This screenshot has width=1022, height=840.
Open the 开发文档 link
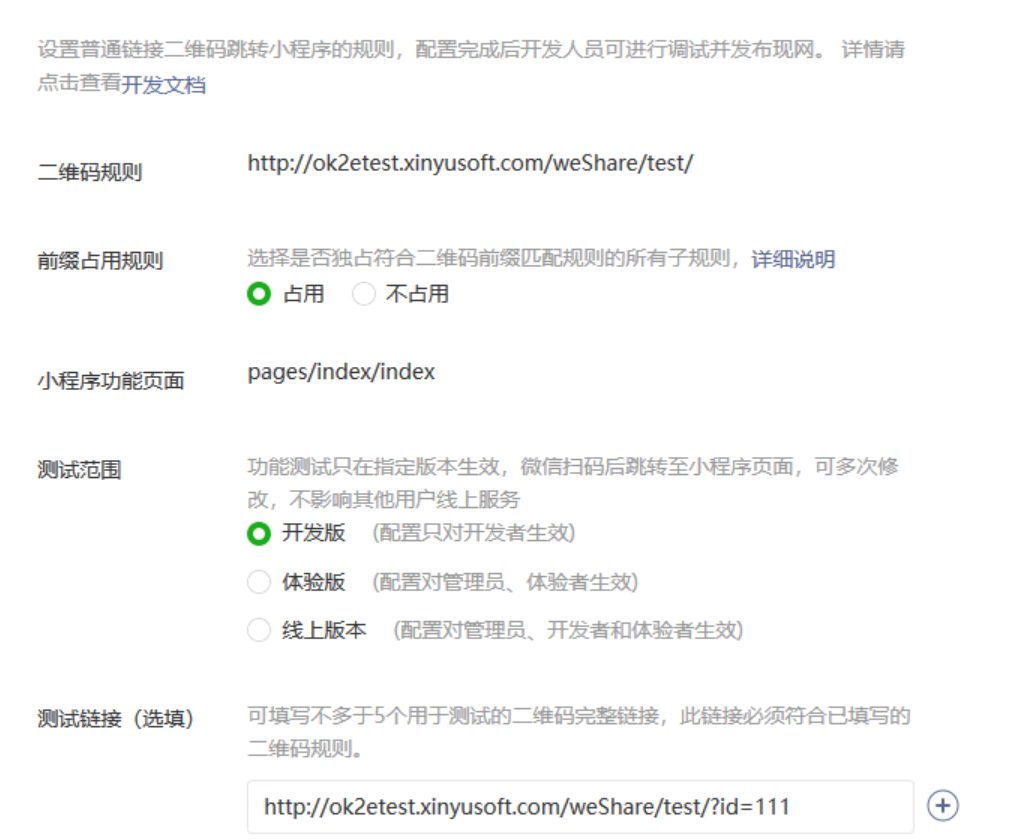tap(164, 86)
